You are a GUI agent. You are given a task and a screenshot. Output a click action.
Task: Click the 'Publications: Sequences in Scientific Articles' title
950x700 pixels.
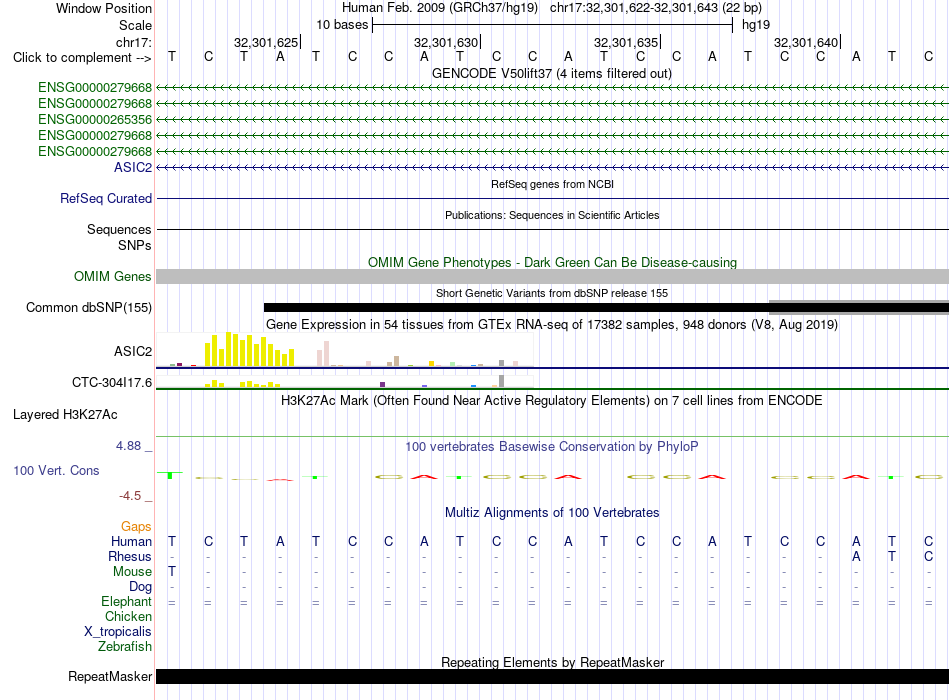(552, 215)
